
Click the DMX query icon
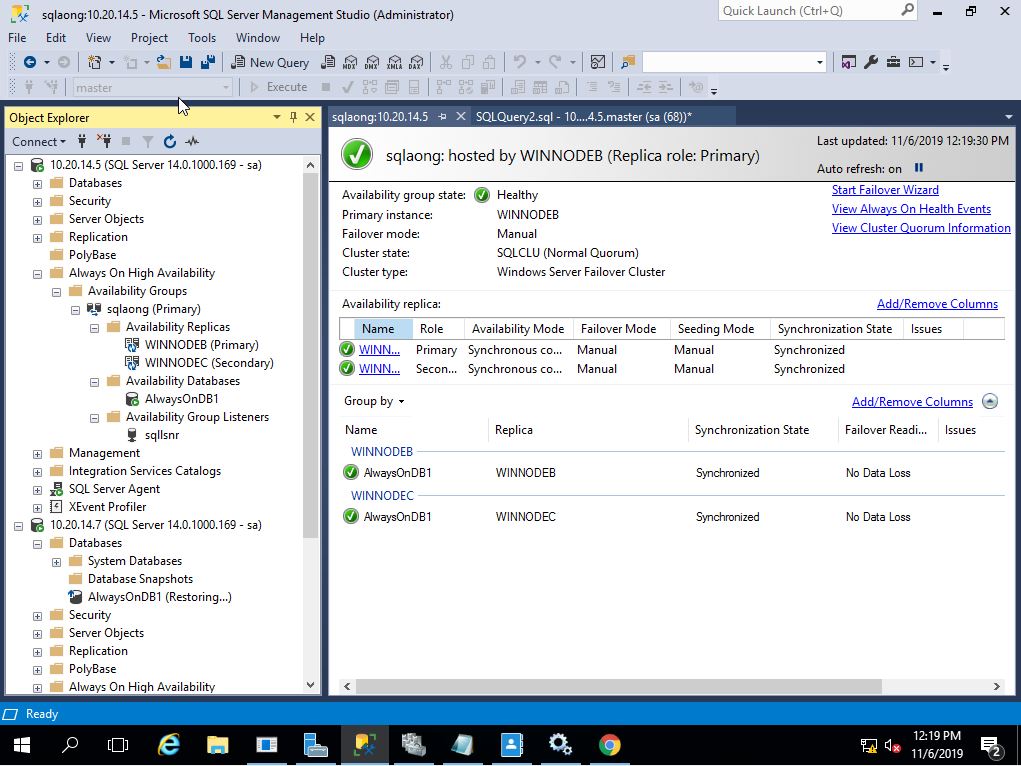click(x=372, y=62)
